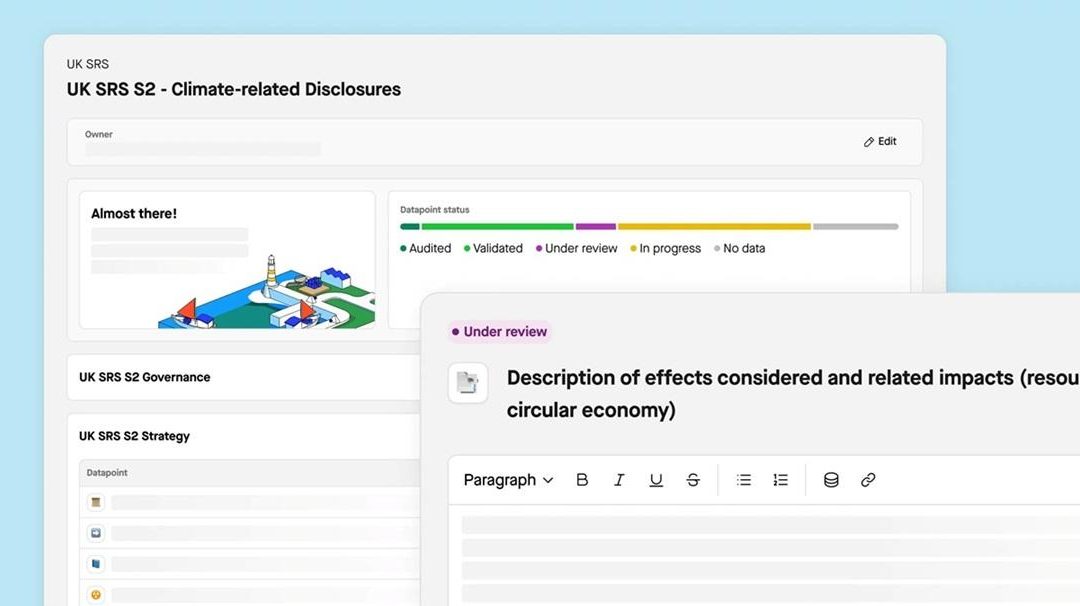Toggle Bold formatting in editor toolbar

click(582, 480)
